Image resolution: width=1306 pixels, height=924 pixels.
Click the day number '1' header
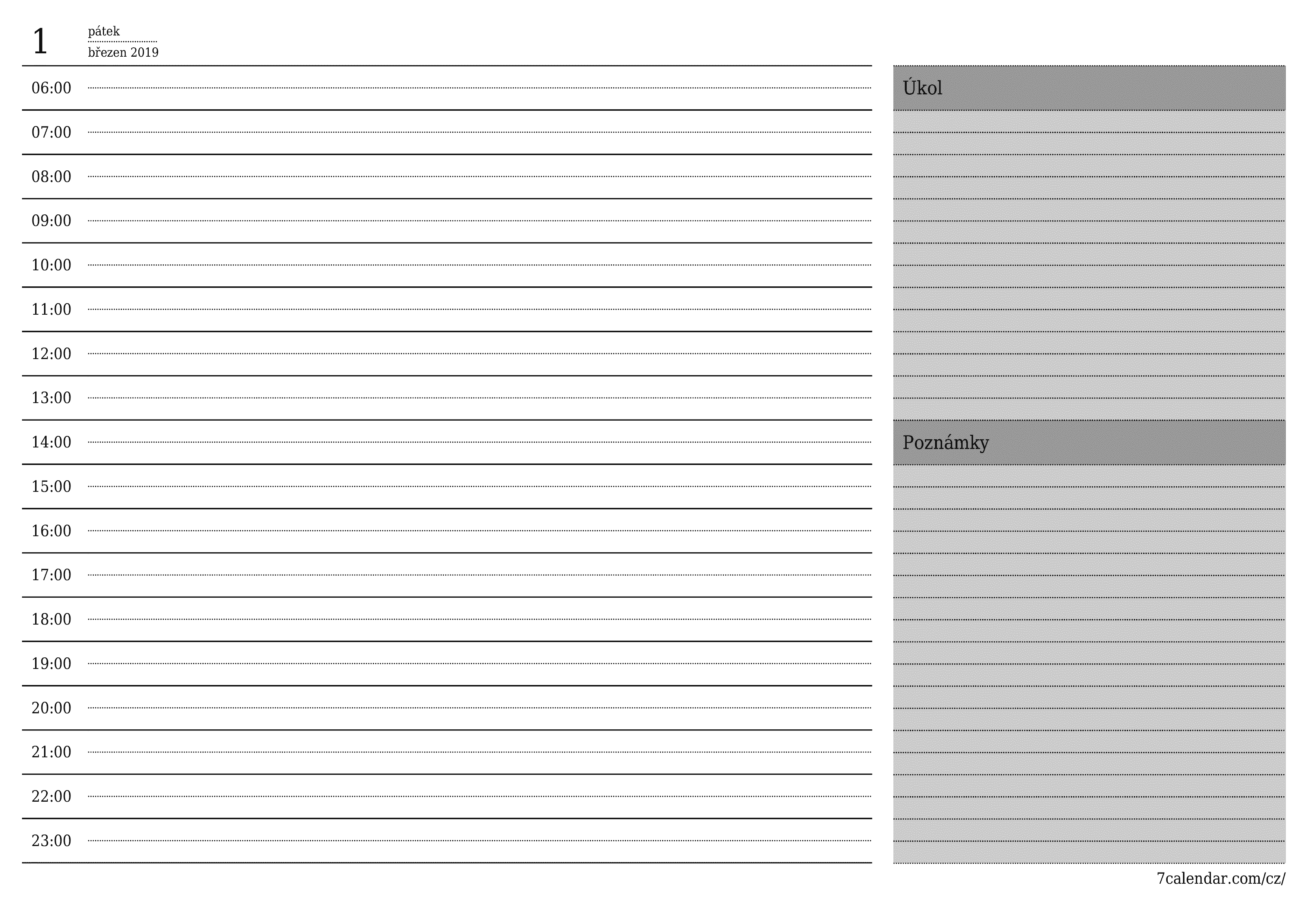[35, 38]
